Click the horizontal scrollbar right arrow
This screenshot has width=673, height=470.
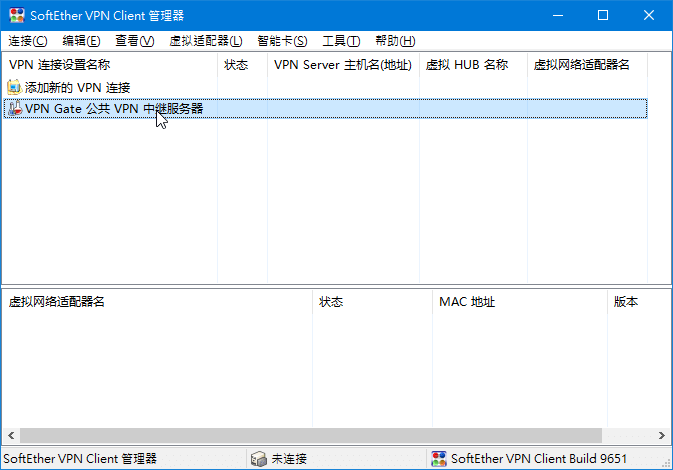(x=662, y=435)
